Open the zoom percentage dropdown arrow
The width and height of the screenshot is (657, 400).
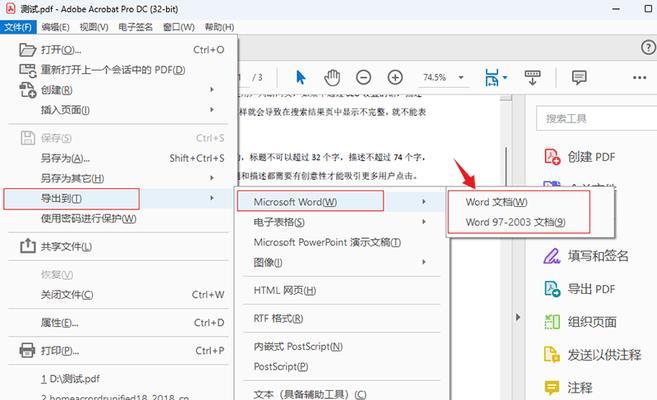pos(461,77)
